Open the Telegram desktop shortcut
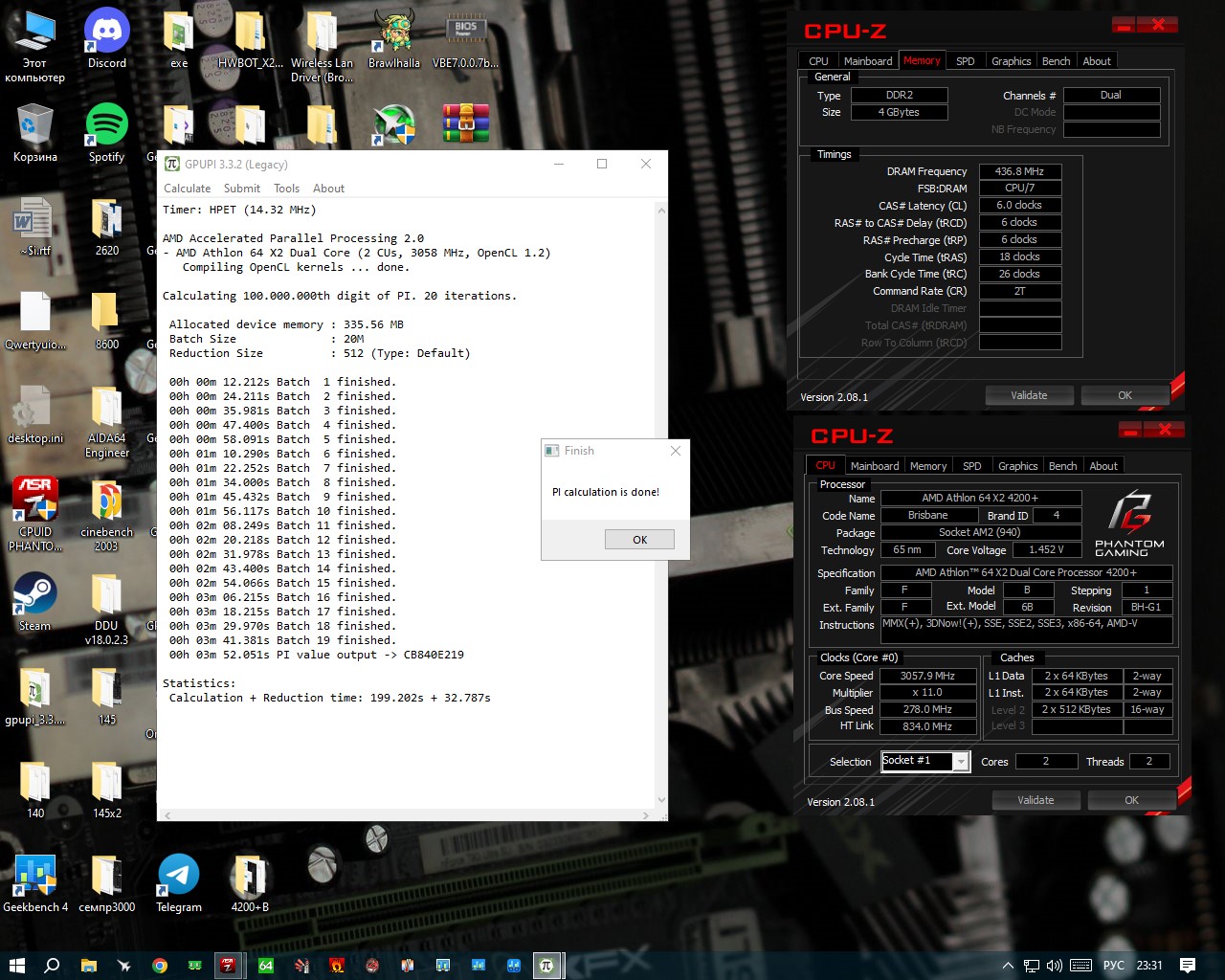The image size is (1225, 980). click(x=179, y=883)
